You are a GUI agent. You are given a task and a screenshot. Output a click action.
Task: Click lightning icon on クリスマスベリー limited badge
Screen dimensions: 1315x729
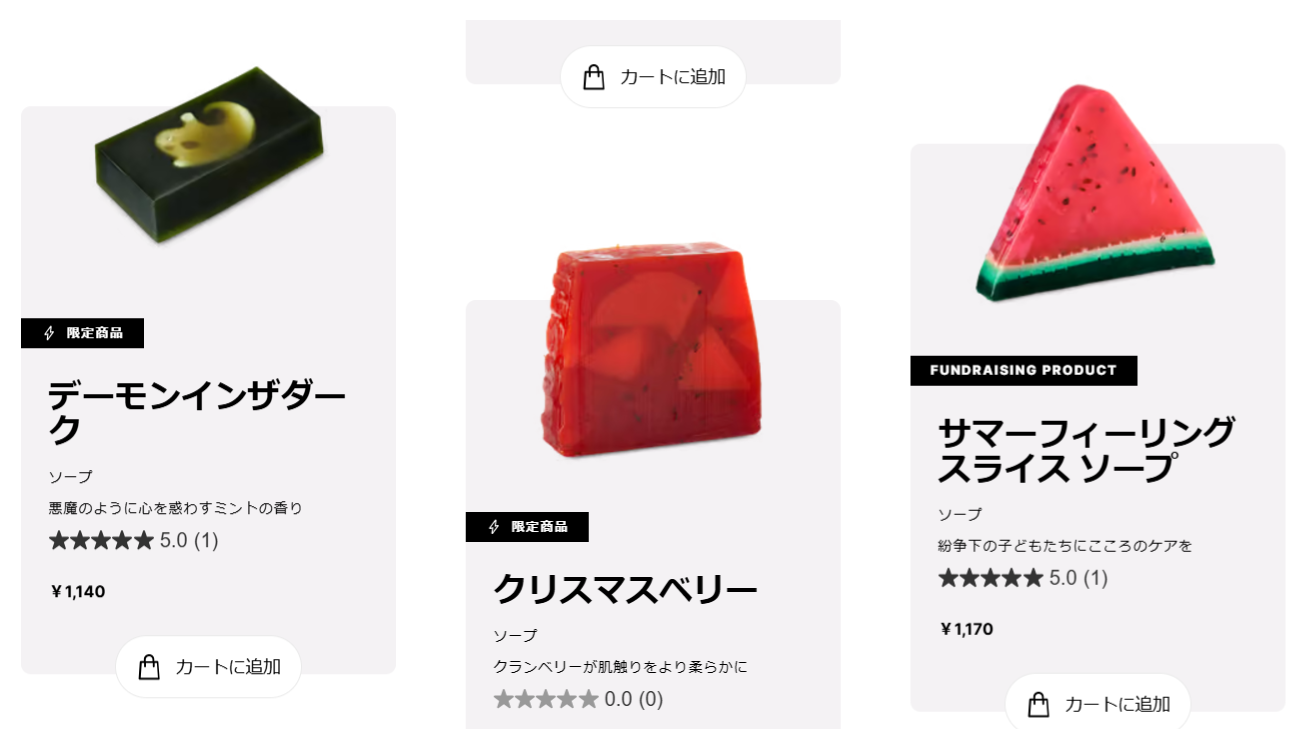tap(494, 527)
